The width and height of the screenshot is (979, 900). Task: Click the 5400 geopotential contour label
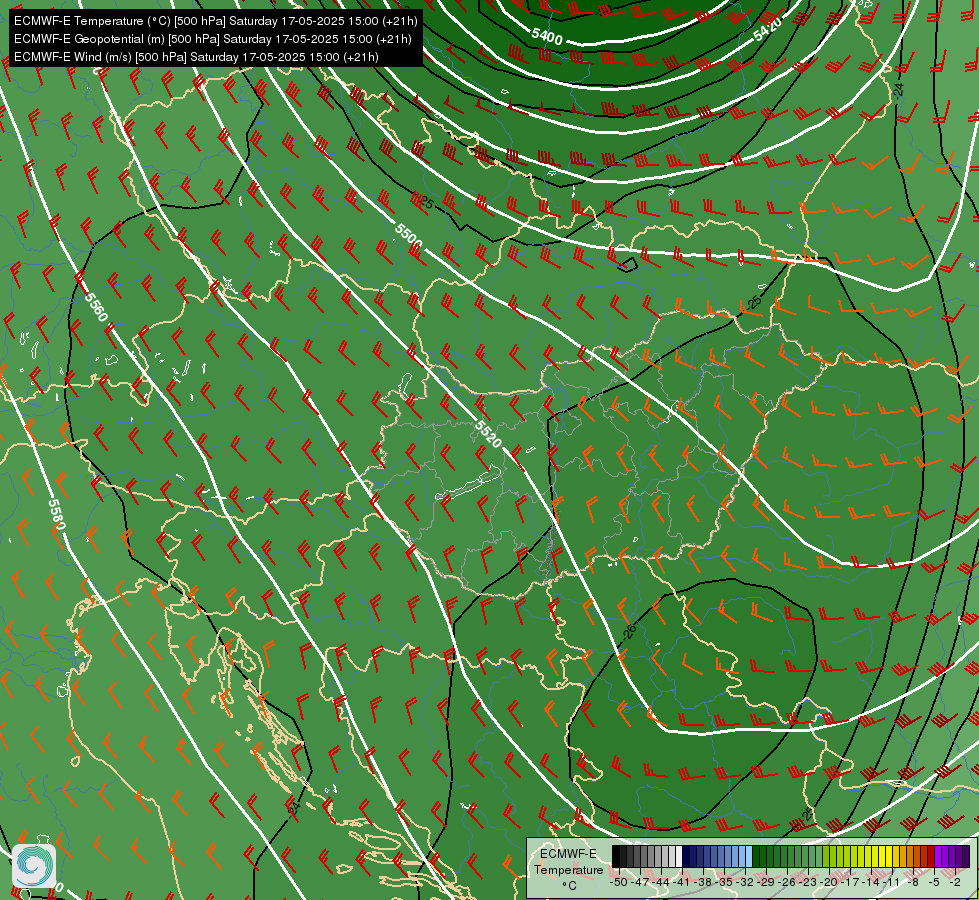pyautogui.click(x=547, y=36)
